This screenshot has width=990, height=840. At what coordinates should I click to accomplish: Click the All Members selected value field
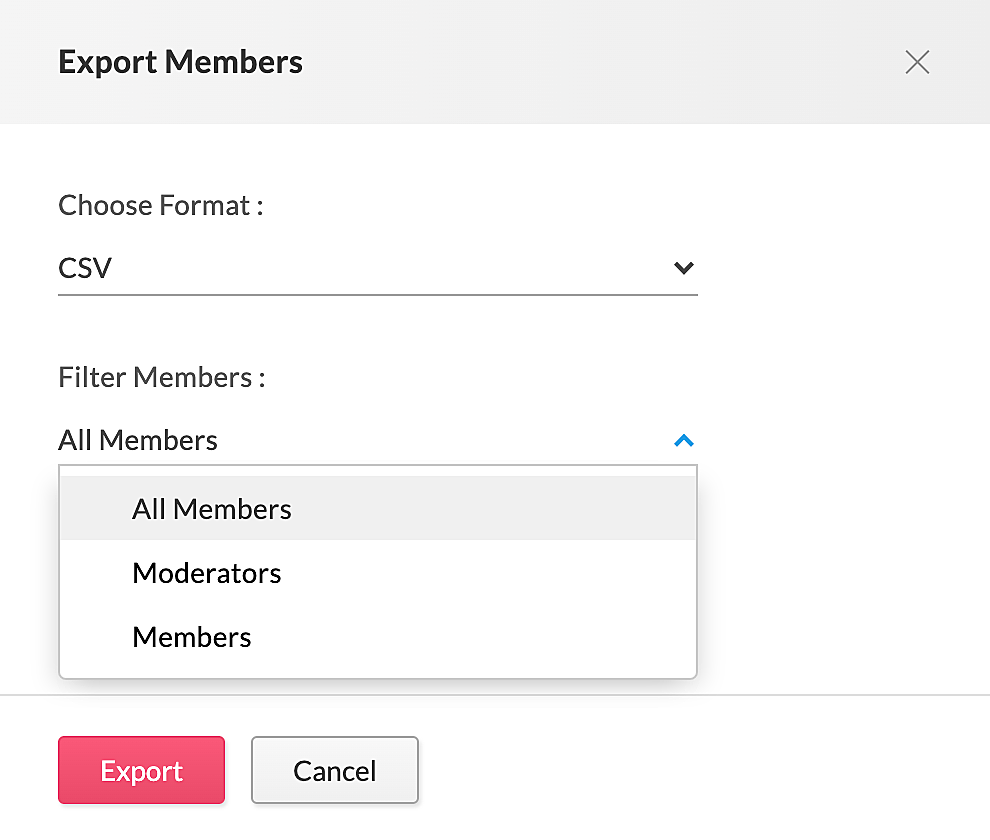click(x=378, y=440)
